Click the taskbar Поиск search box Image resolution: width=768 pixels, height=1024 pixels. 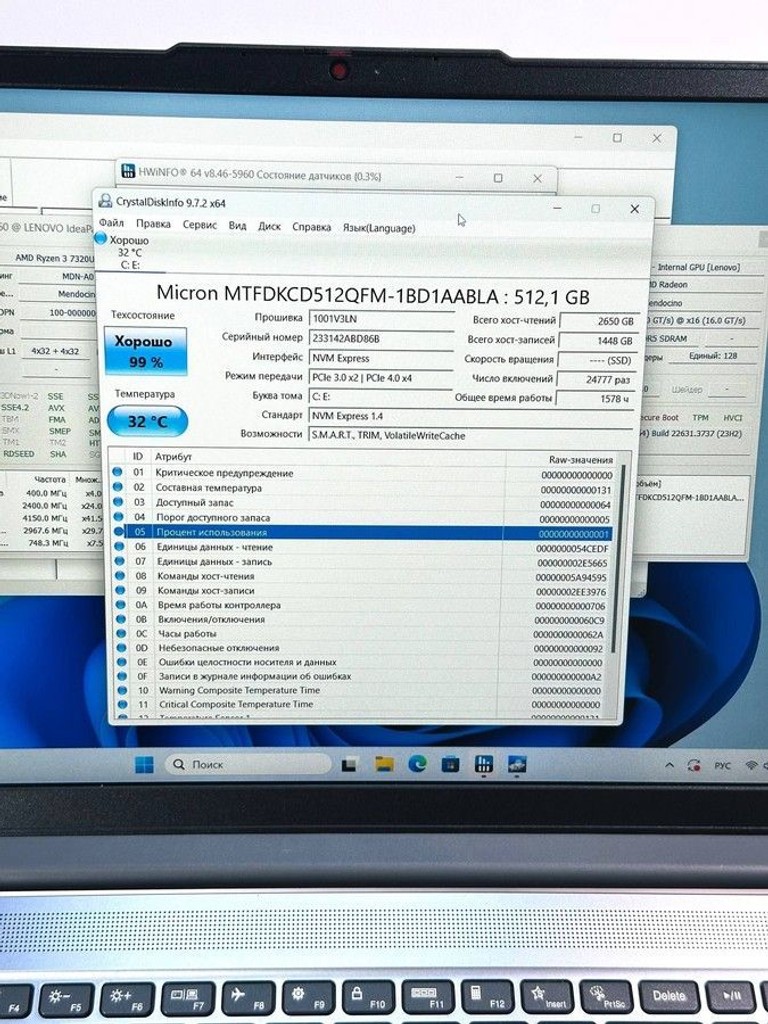[x=248, y=764]
